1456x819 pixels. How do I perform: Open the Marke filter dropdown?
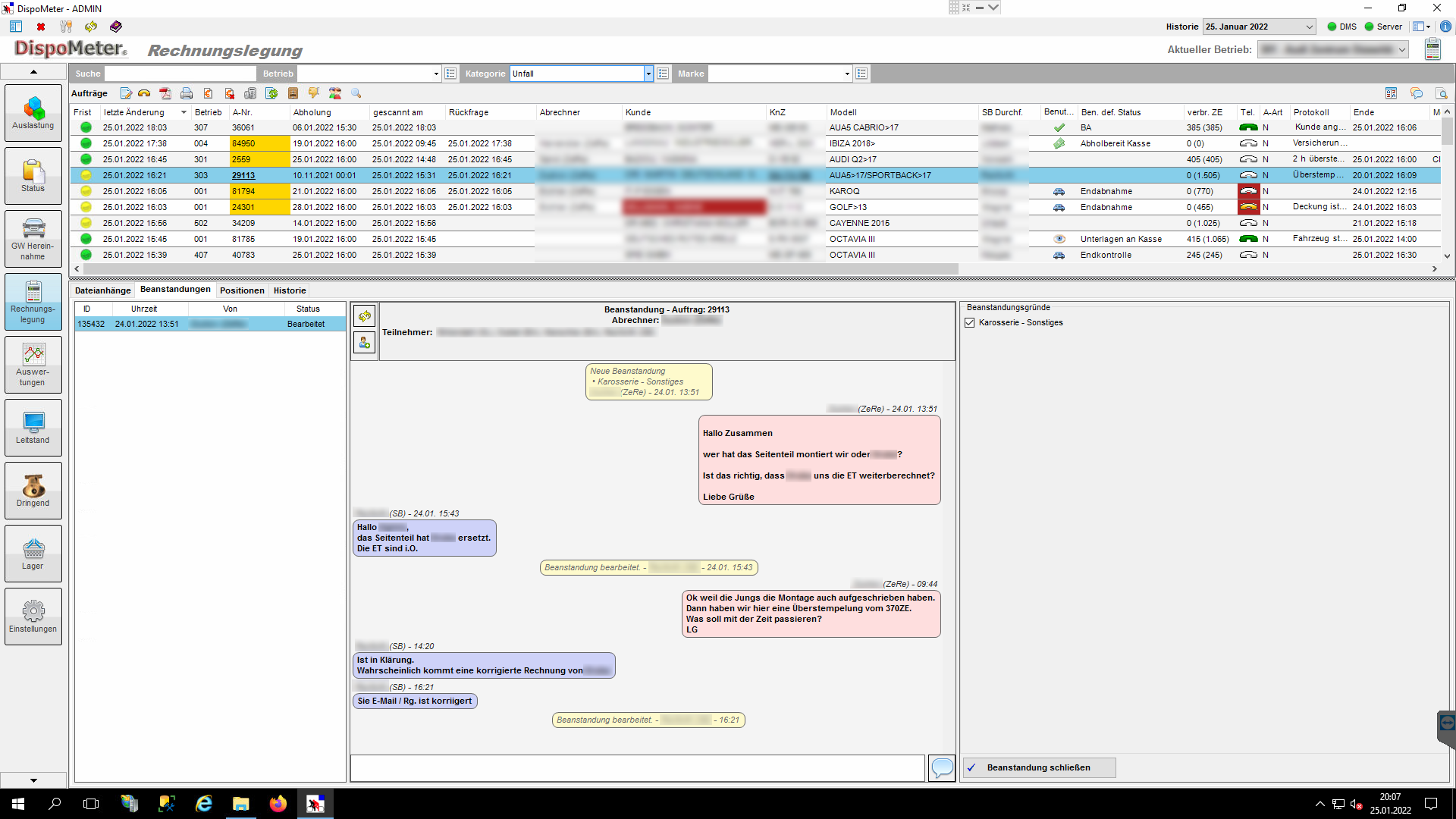click(x=847, y=74)
